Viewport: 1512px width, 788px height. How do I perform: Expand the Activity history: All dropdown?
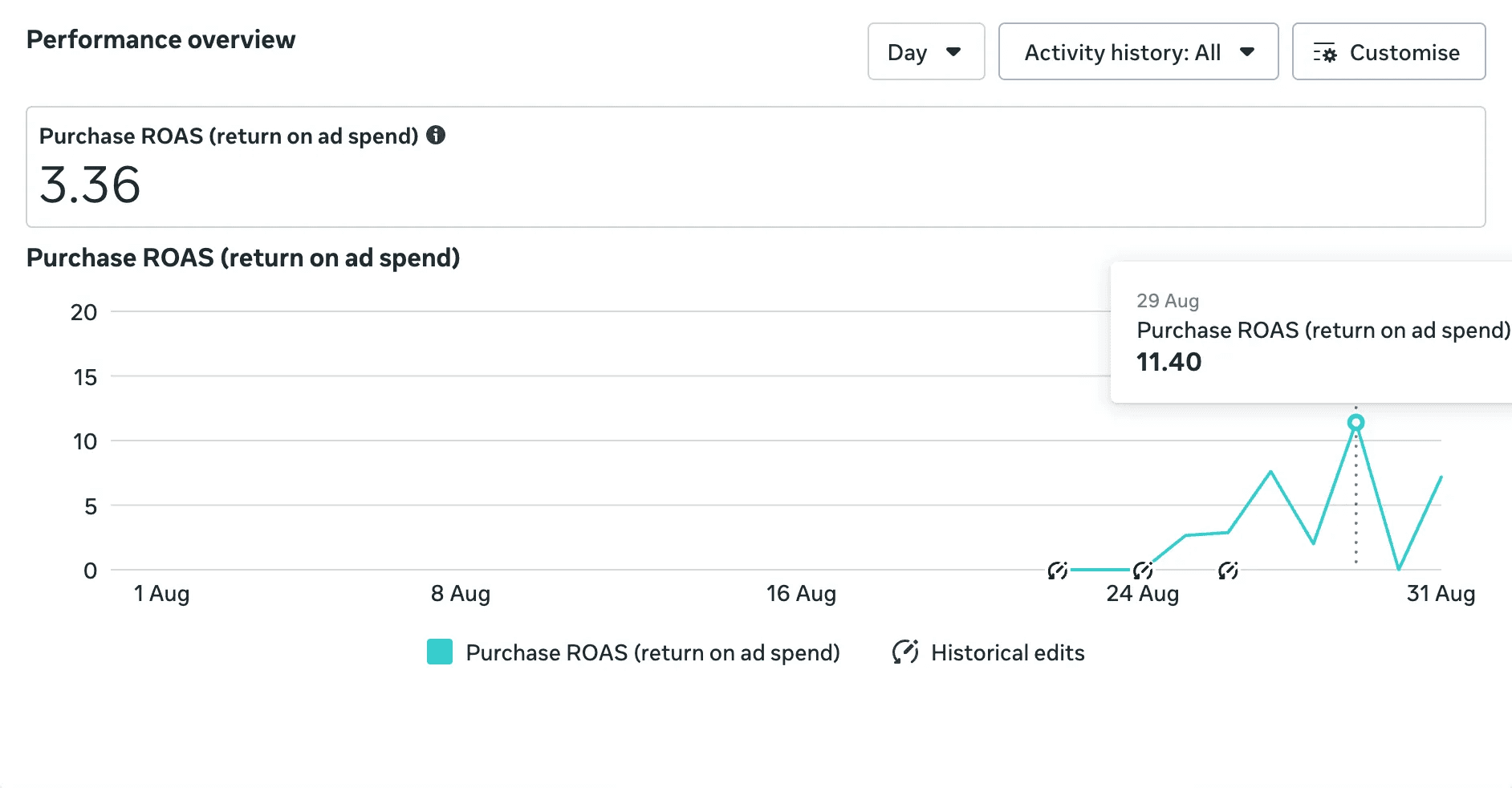(x=1137, y=52)
